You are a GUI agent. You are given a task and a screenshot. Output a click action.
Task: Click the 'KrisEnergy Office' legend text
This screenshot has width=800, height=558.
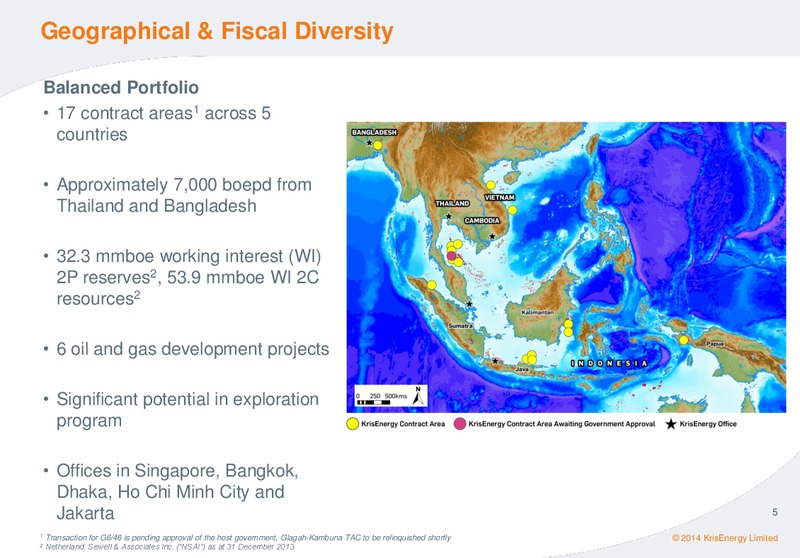coord(708,424)
